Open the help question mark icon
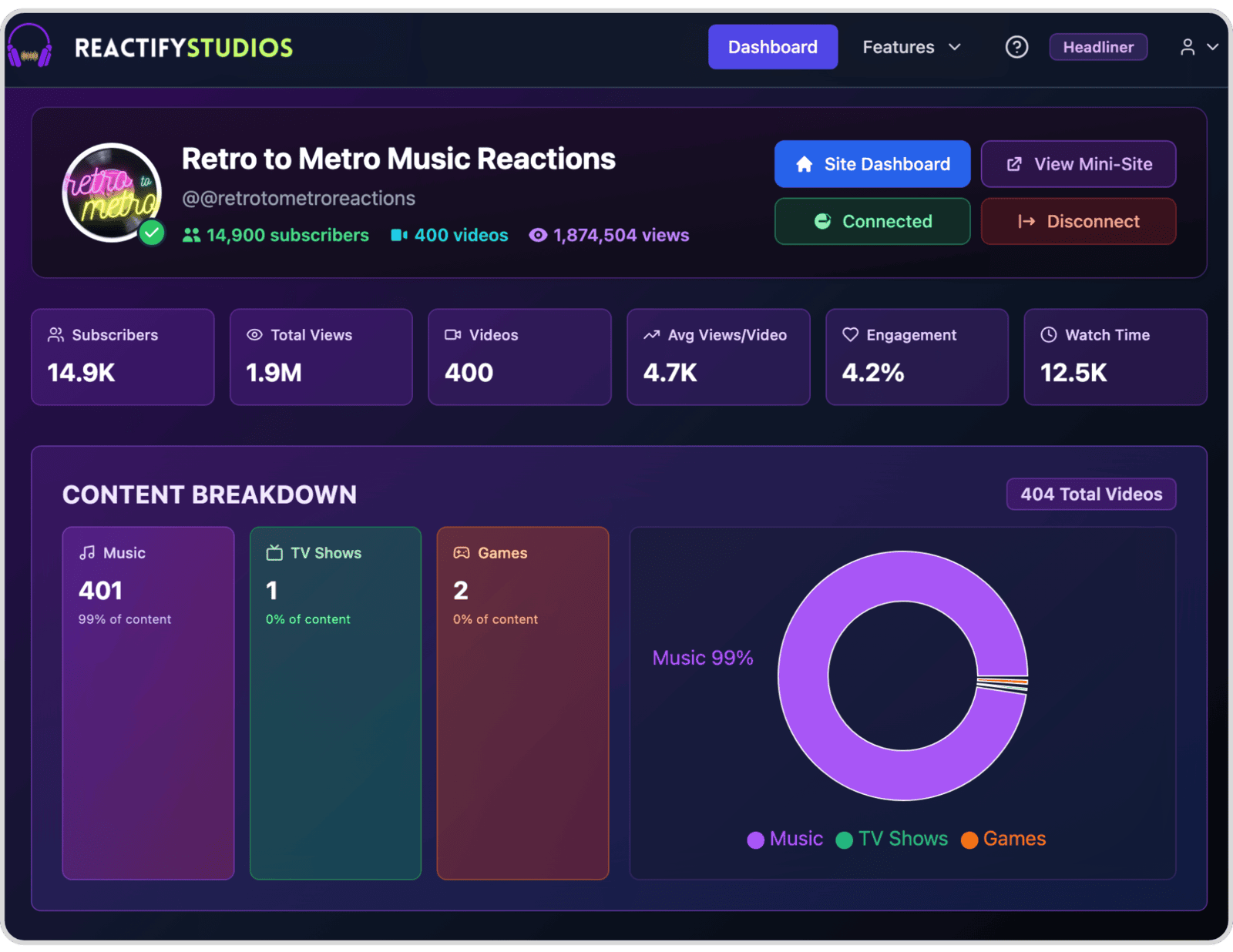This screenshot has height=952, width=1233. (x=1016, y=47)
